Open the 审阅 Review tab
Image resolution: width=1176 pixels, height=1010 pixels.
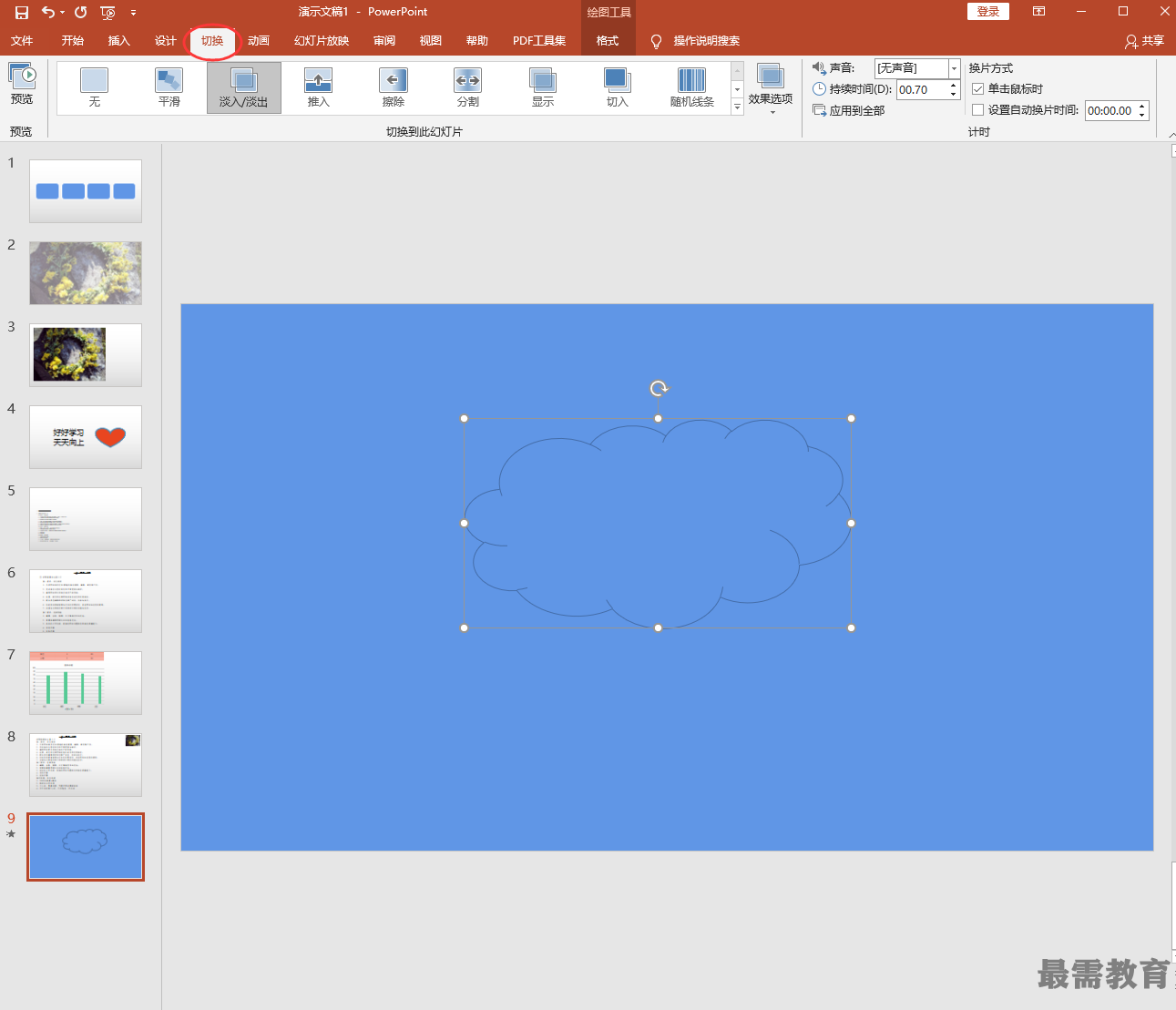[384, 41]
